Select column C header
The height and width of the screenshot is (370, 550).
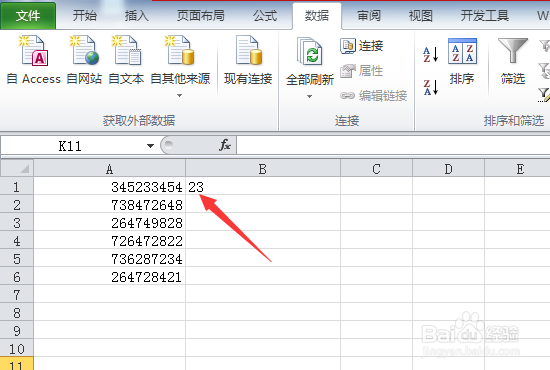pos(376,169)
